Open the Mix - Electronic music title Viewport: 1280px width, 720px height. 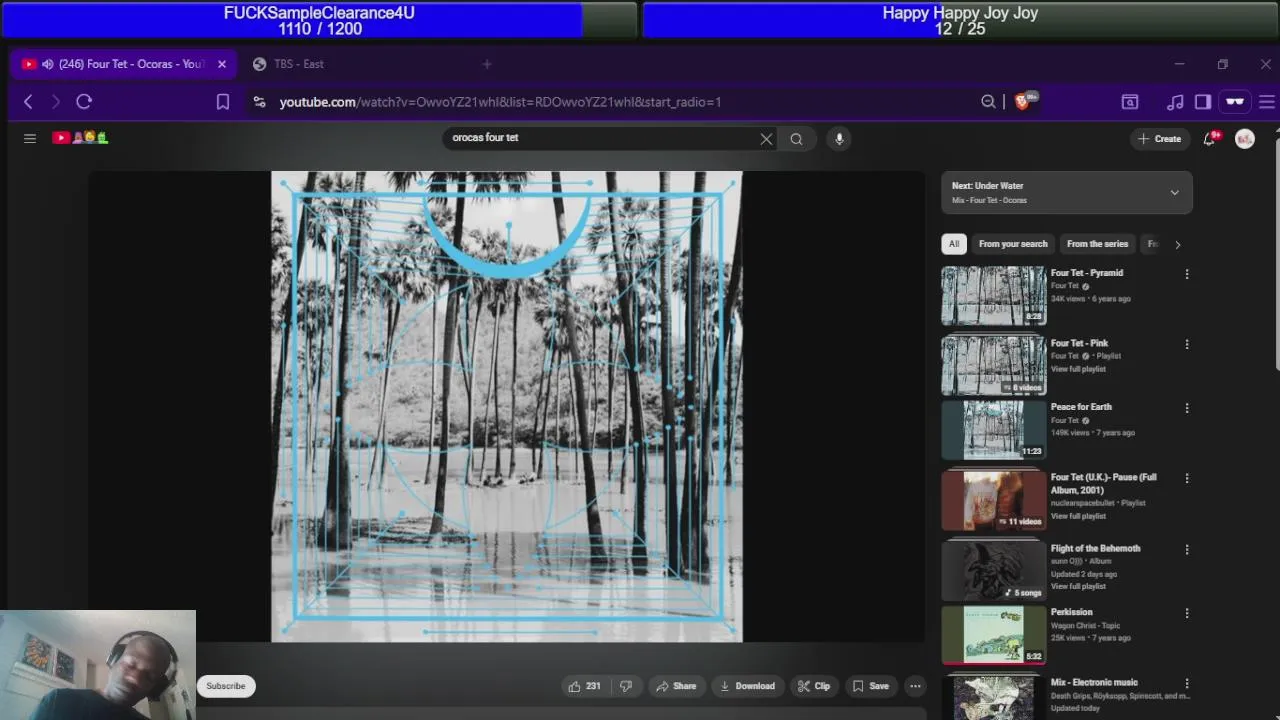1094,682
